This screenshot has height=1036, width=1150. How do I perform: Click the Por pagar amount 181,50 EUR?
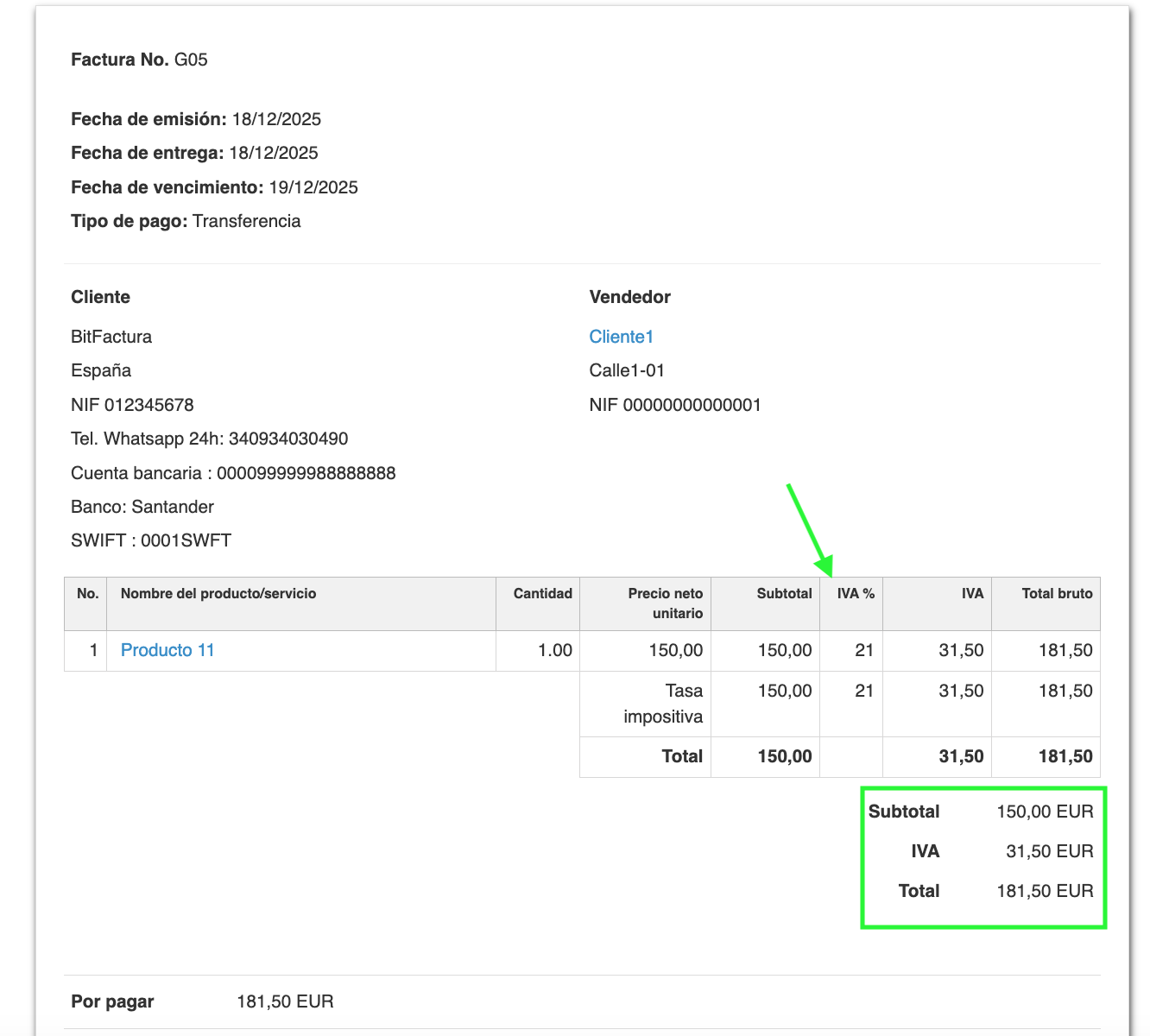285,1001
